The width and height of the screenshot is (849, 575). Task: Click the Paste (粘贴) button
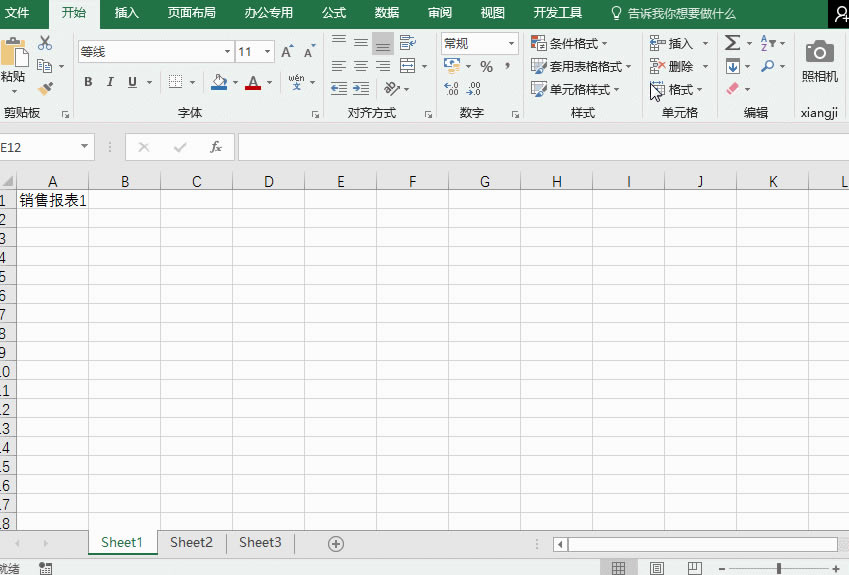13,62
